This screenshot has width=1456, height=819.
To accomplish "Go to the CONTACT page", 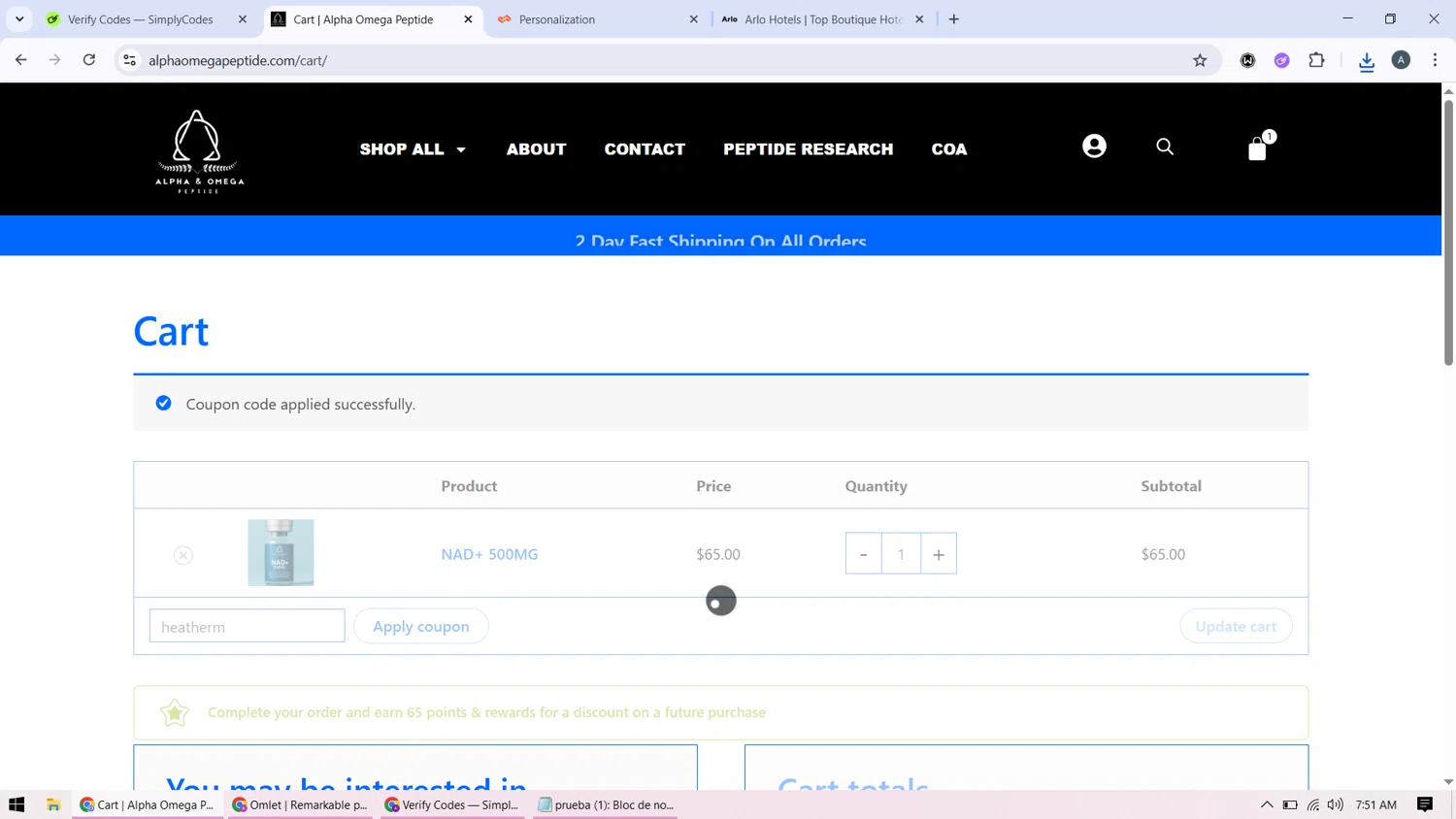I will point(645,149).
